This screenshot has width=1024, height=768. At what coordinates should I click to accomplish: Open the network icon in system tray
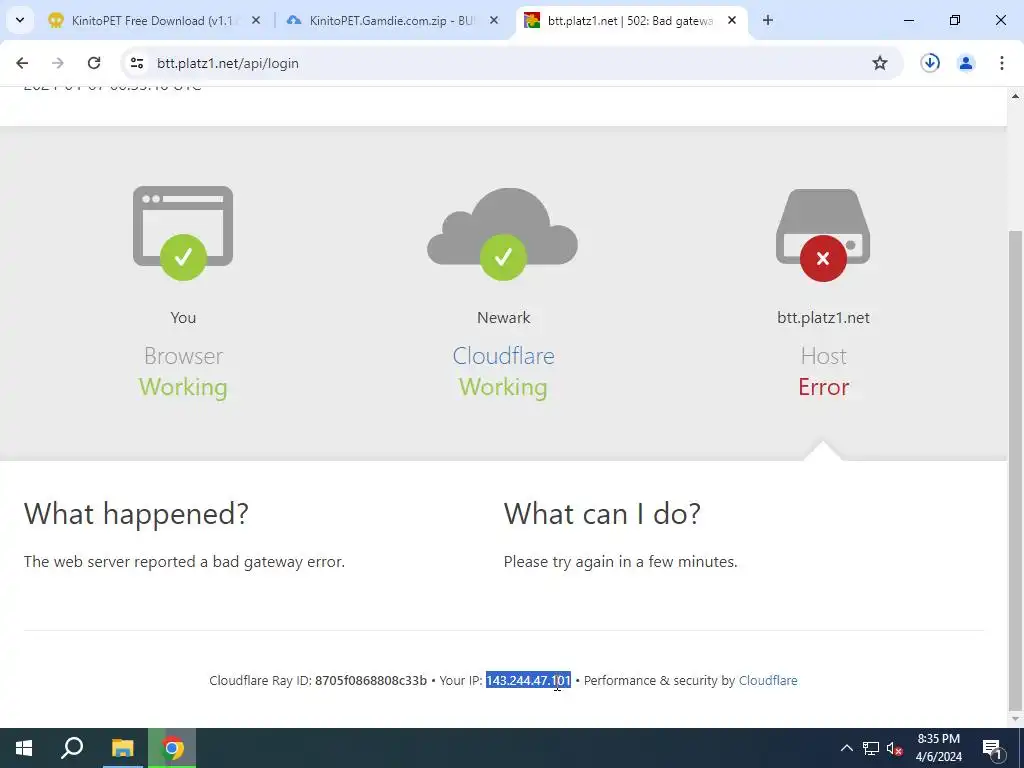point(871,748)
